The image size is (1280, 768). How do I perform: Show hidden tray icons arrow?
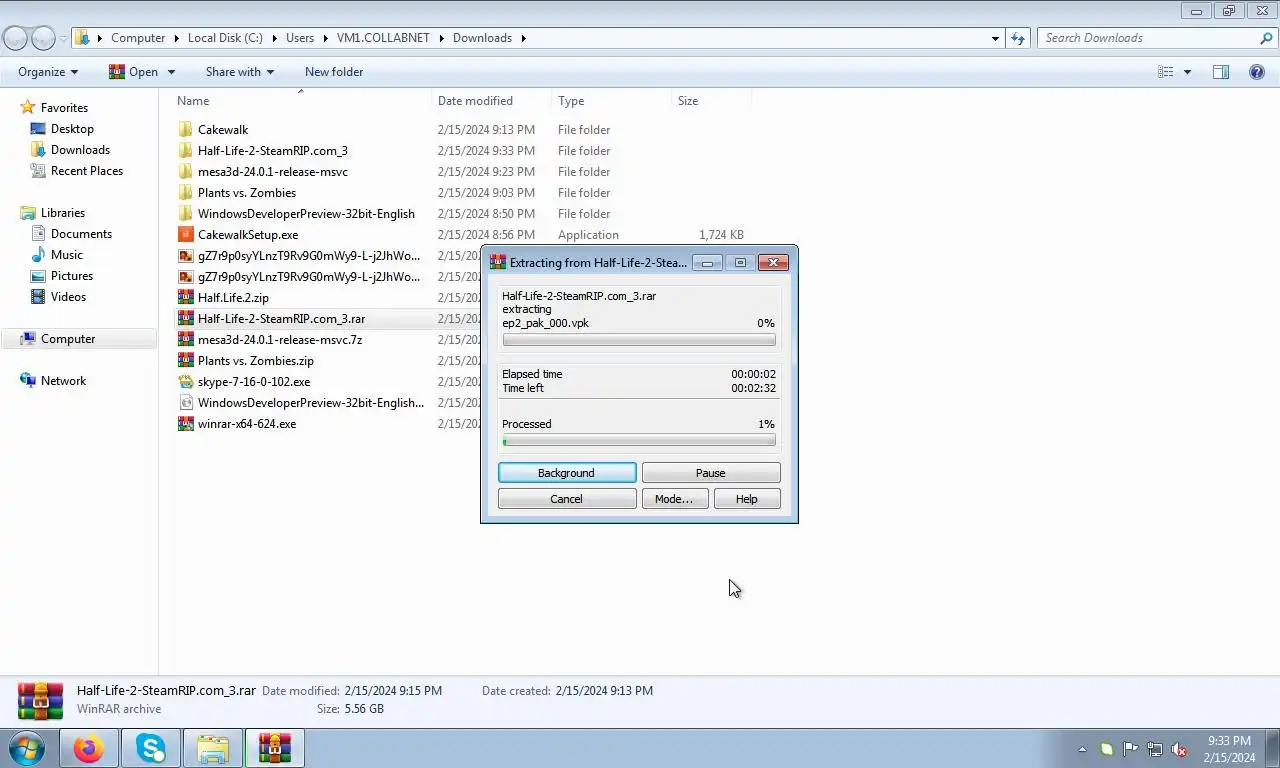[x=1082, y=749]
